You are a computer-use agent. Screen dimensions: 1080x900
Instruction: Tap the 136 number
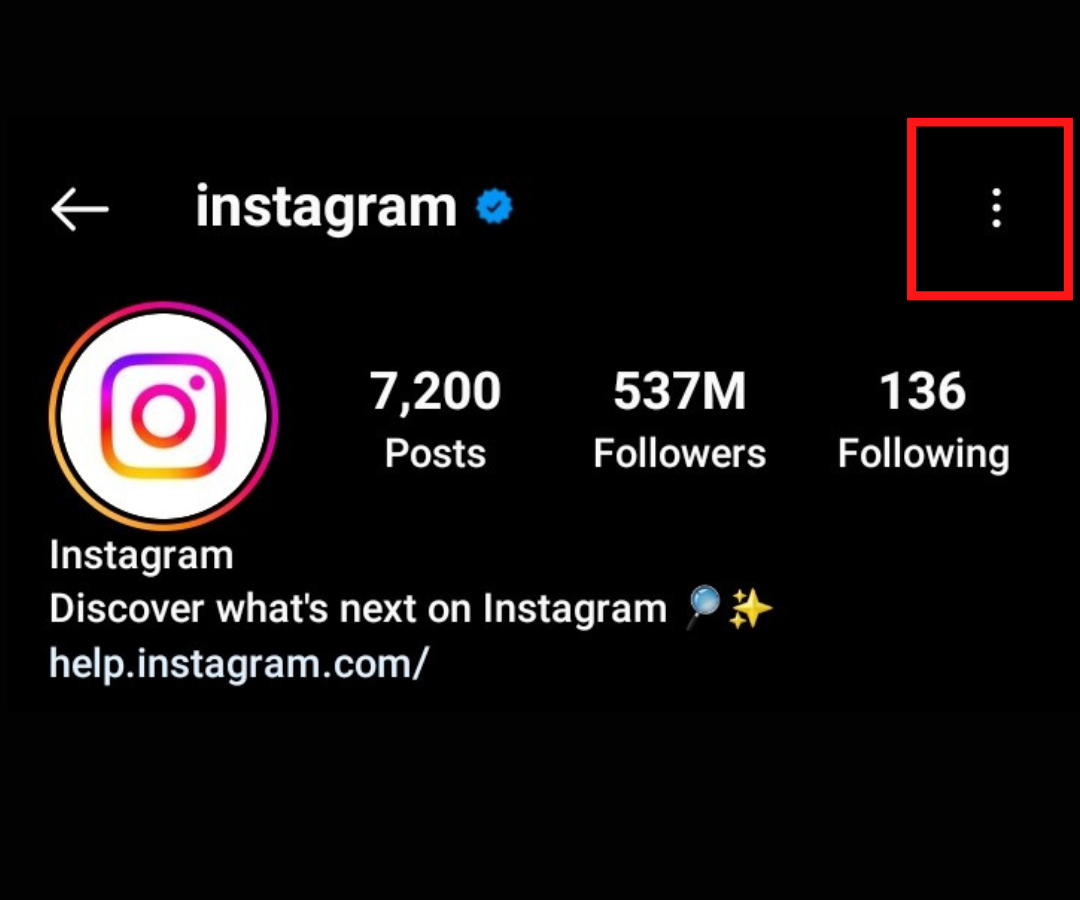923,391
